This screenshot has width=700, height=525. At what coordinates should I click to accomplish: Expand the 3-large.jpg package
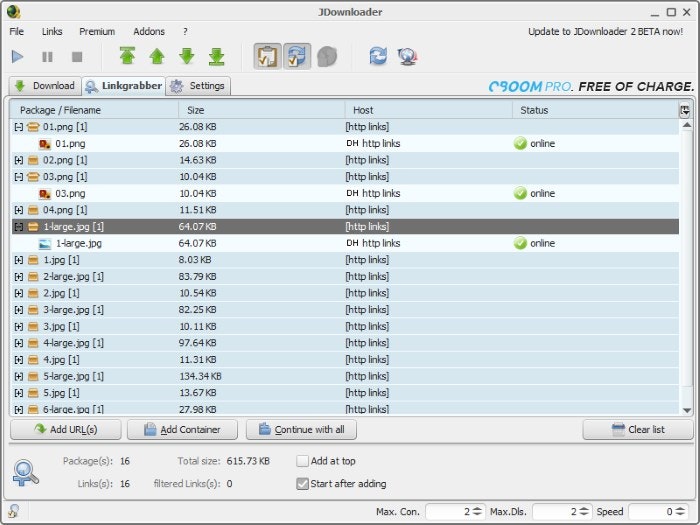(18, 310)
